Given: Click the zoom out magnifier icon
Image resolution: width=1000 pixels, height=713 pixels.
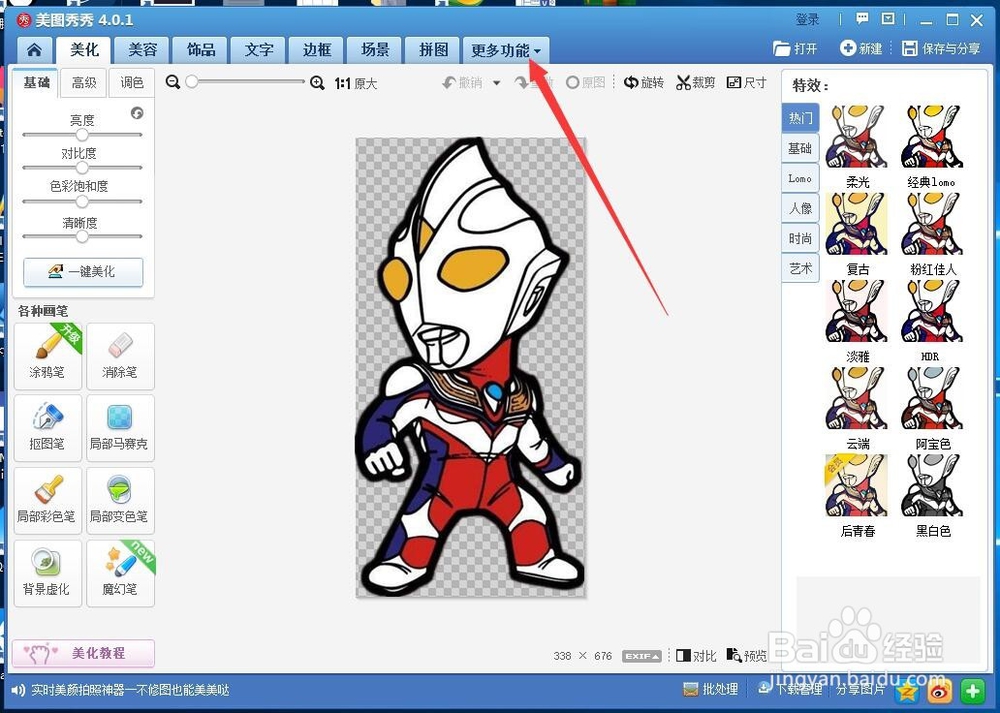Looking at the screenshot, I should (173, 82).
